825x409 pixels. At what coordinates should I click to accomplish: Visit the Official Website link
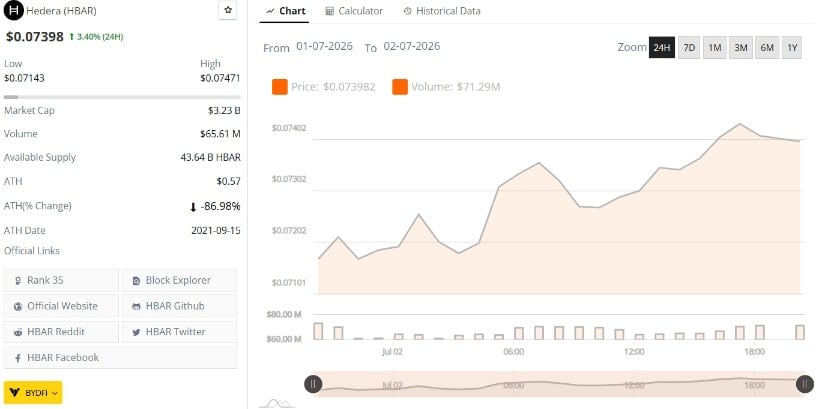pos(61,306)
